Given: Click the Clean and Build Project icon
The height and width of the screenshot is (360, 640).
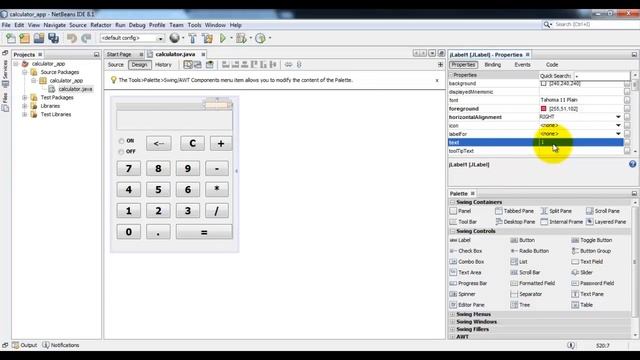Looking at the screenshot, I should (207, 38).
